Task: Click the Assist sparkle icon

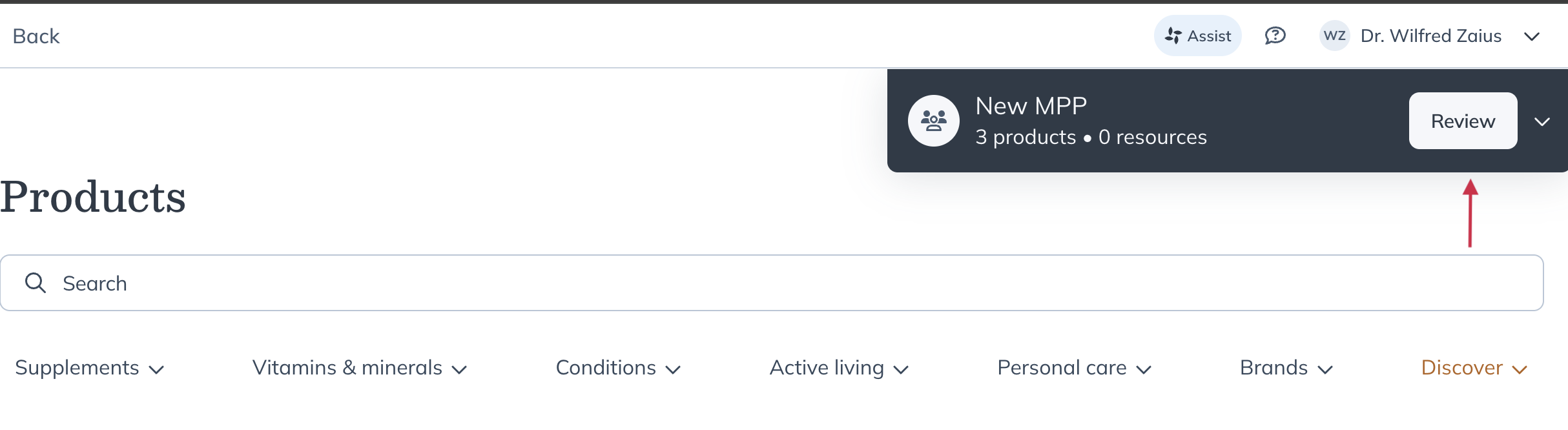Action: click(1173, 36)
